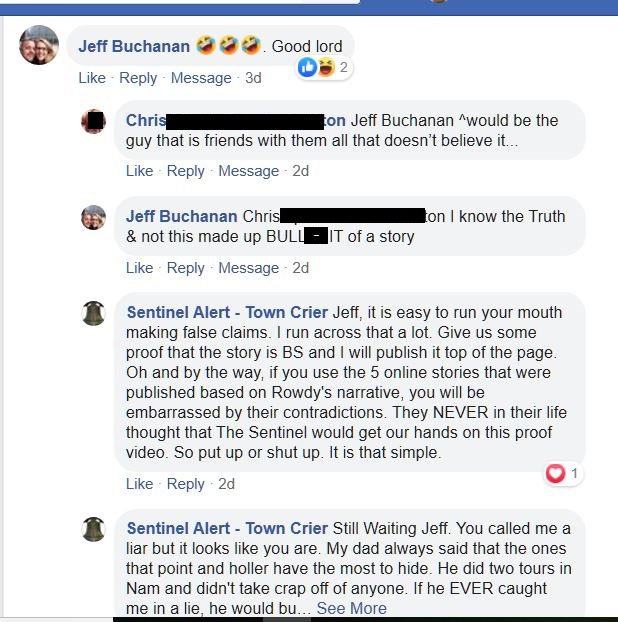Click the thumbs-up and laughing reaction icons on Jeff's comment
The width and height of the screenshot is (618, 622).
(x=314, y=67)
